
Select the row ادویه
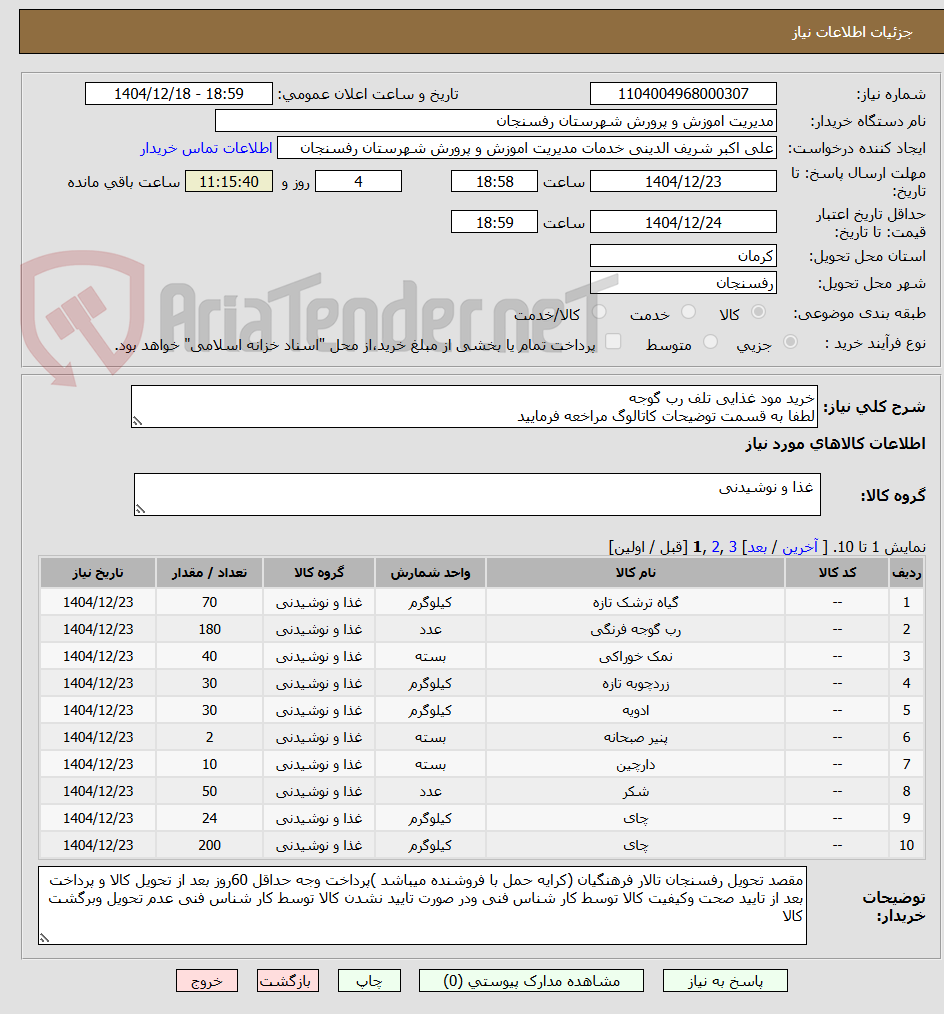482,710
